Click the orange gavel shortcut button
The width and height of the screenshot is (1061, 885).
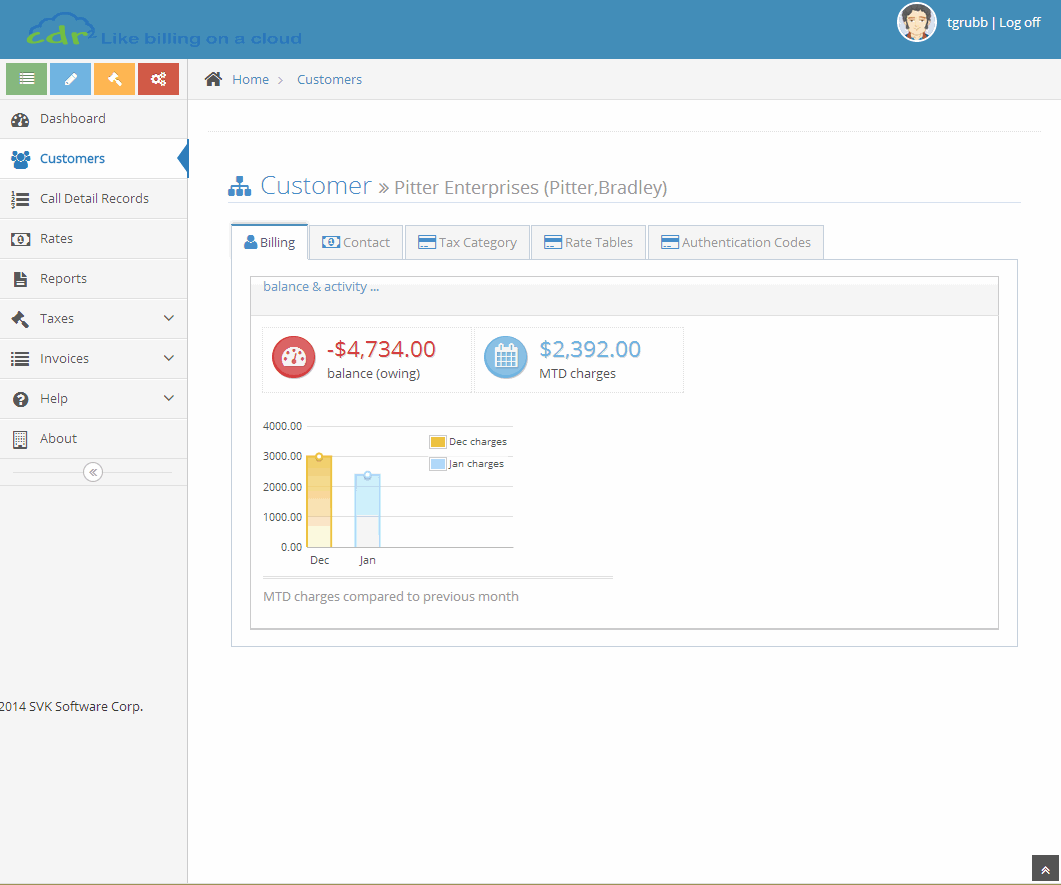(114, 79)
